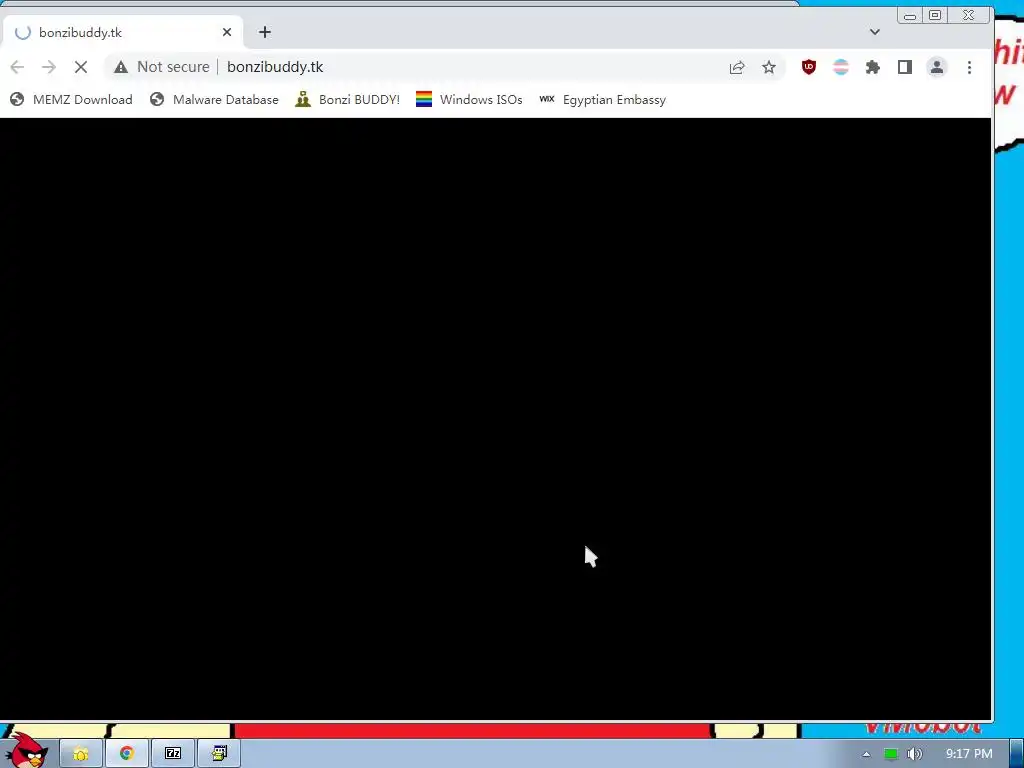Select the bonzibuddy.tk tab
This screenshot has width=1024, height=768.
click(122, 32)
